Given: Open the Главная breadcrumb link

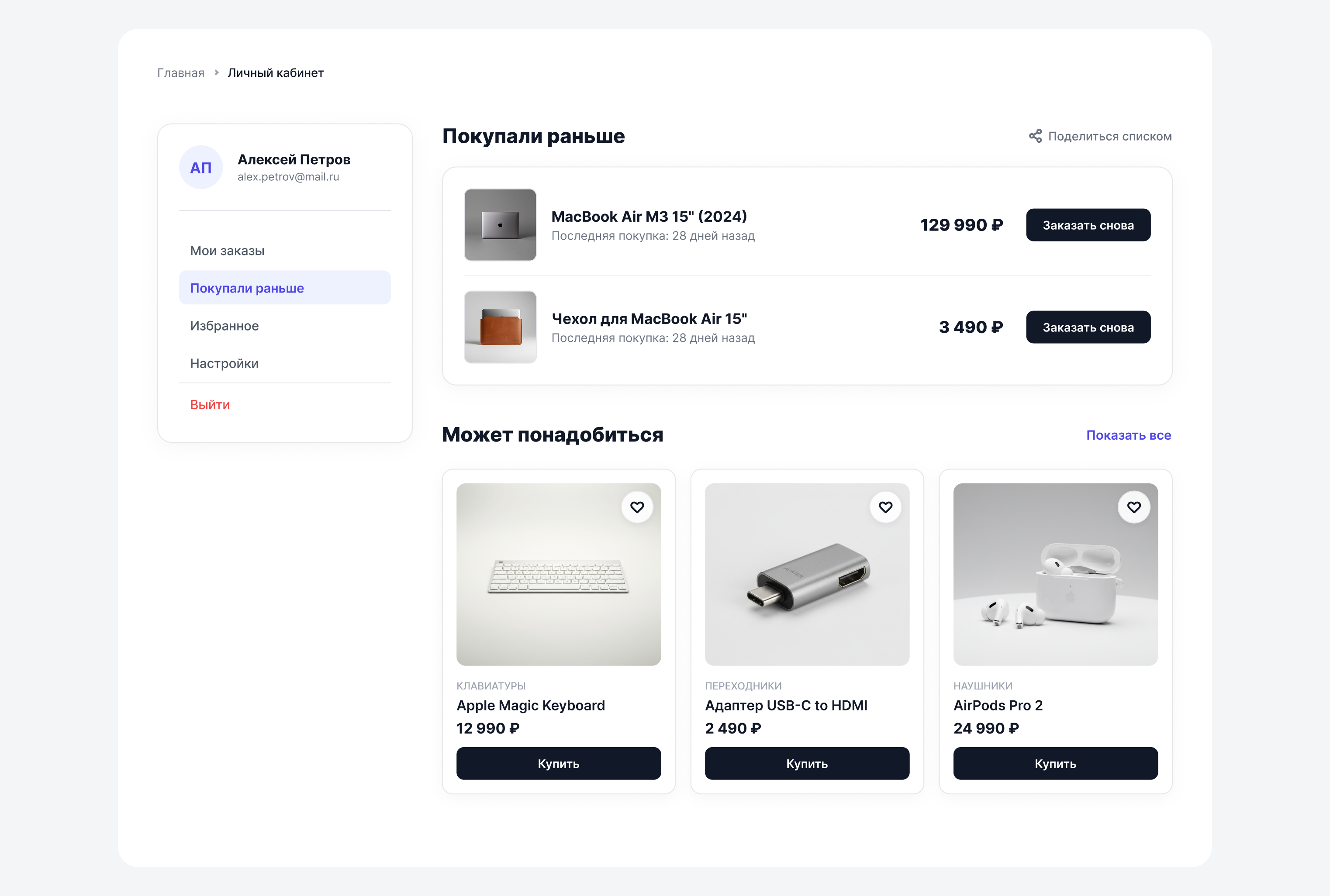Looking at the screenshot, I should click(181, 73).
